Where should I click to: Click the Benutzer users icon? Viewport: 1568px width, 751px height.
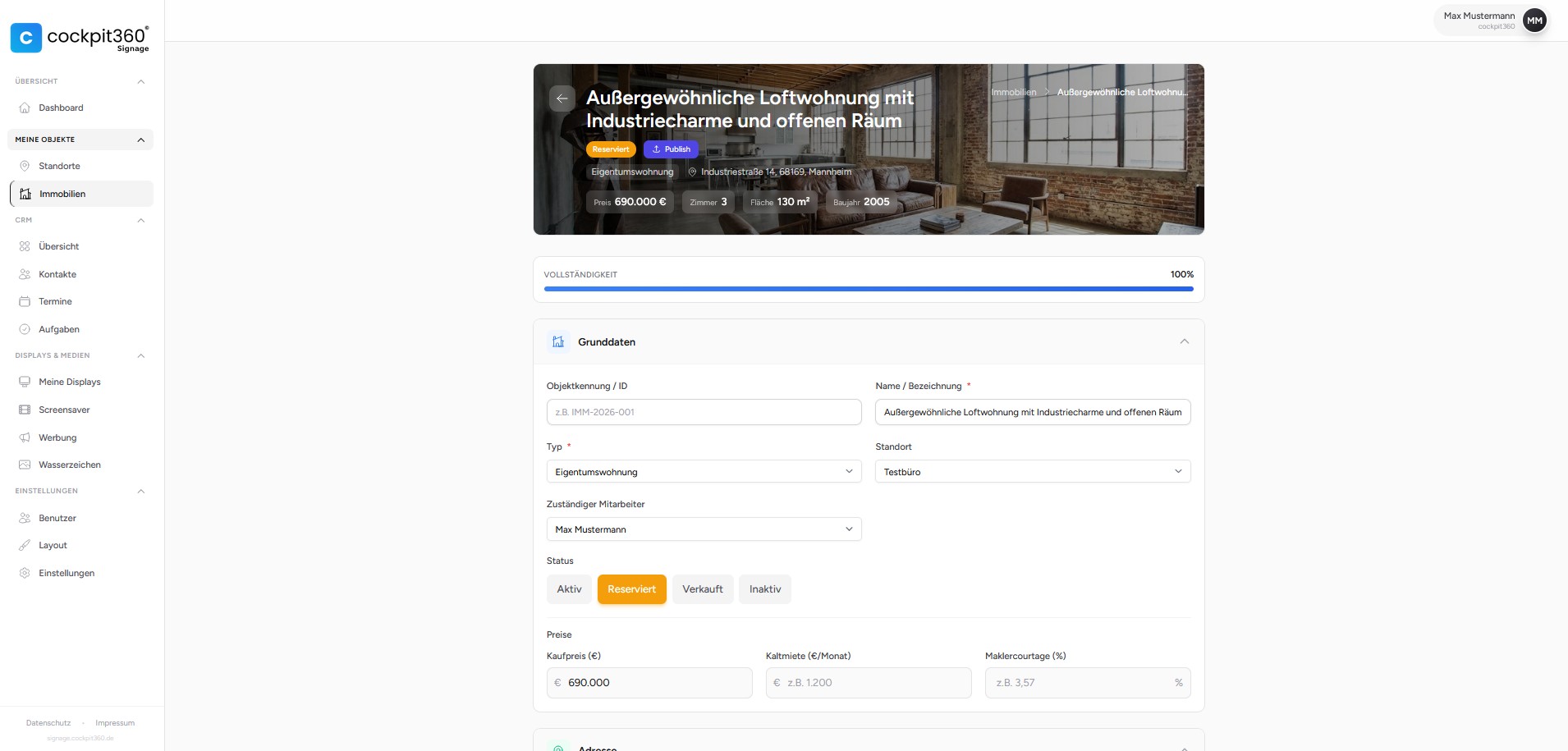(x=25, y=518)
